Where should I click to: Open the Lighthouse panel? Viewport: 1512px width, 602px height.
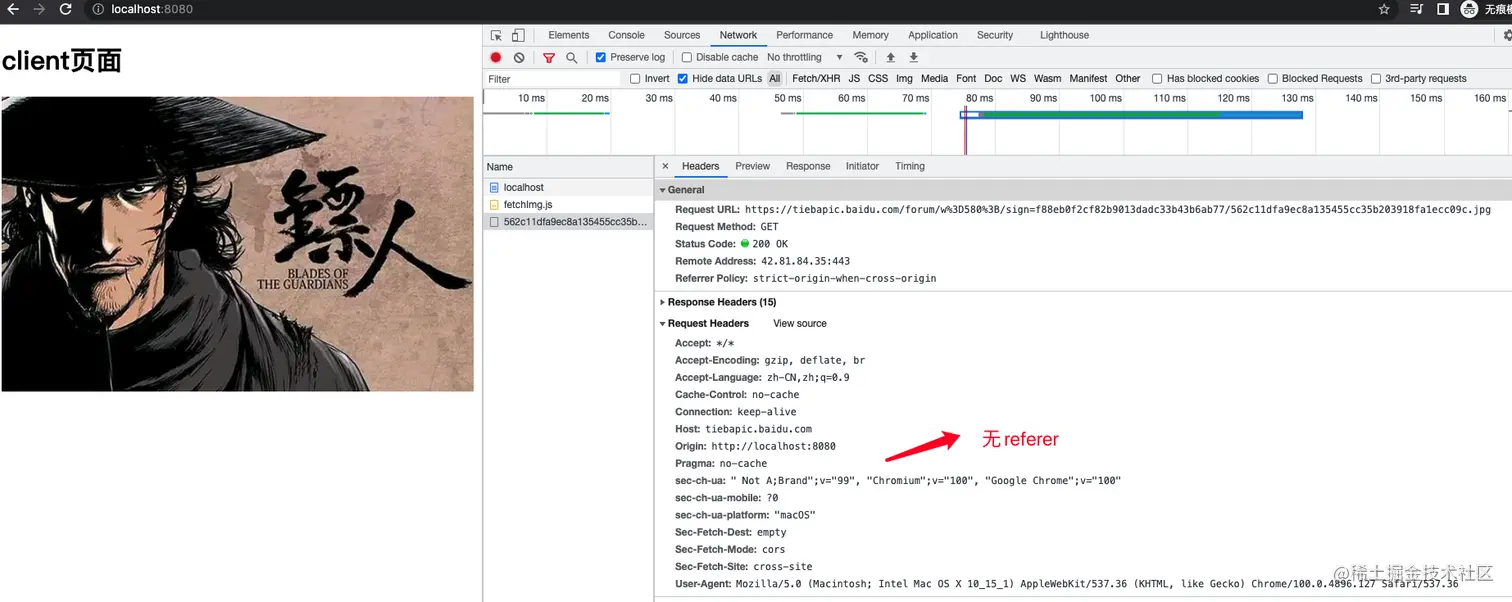[x=1064, y=35]
